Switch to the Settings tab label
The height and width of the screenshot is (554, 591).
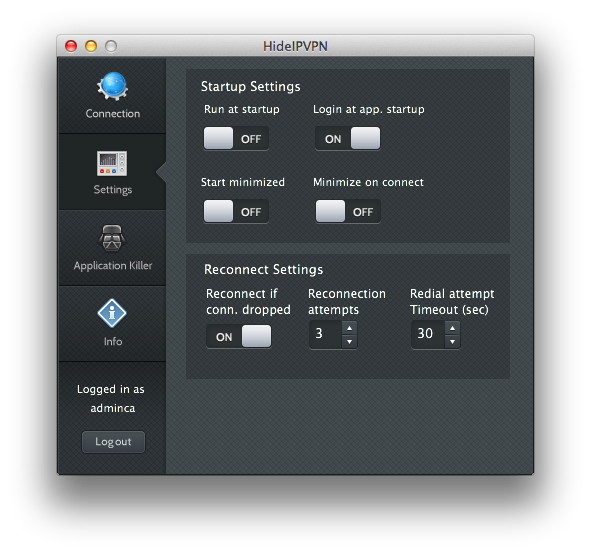[113, 190]
